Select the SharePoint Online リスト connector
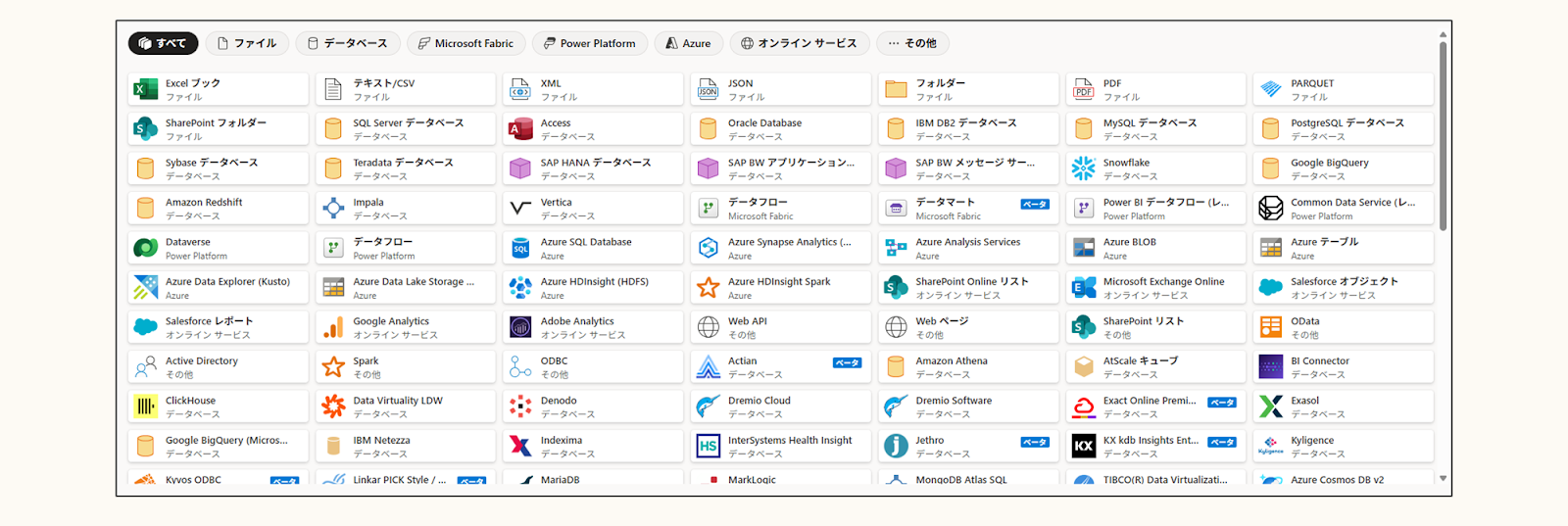1568x526 pixels. (x=968, y=288)
